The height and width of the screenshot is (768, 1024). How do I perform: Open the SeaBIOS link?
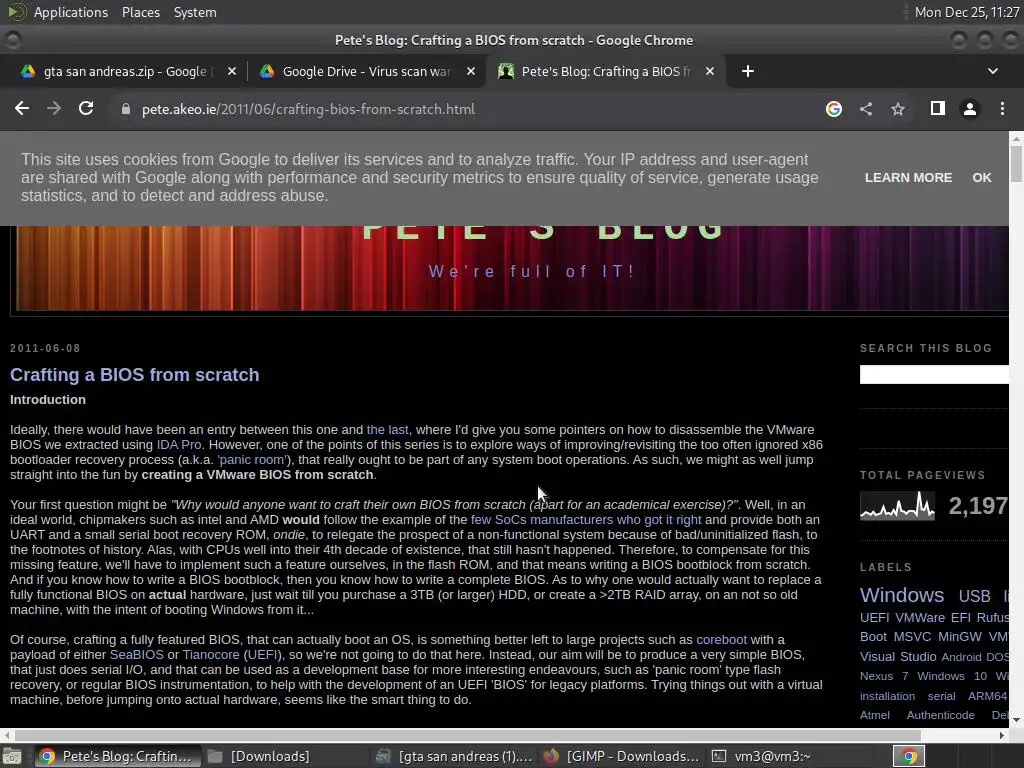coord(136,655)
